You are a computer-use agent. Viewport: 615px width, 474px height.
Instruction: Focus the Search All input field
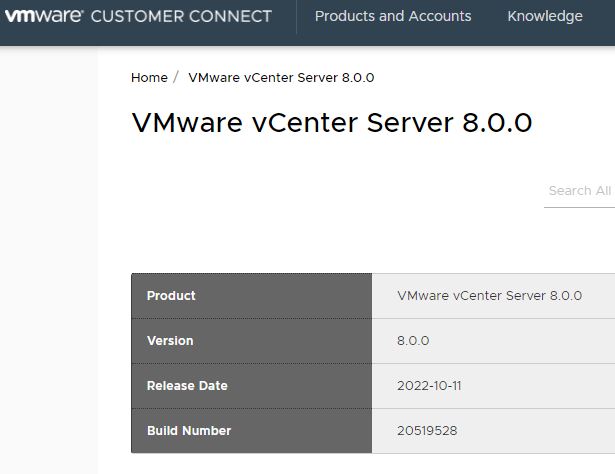tap(580, 191)
